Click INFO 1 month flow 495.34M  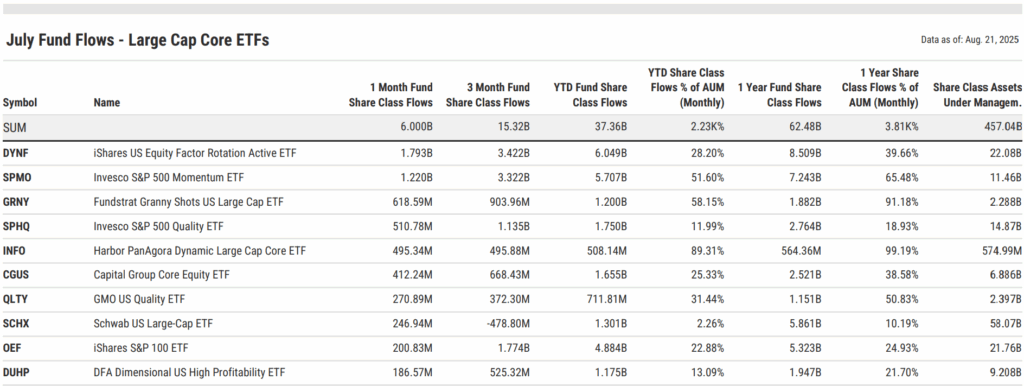point(413,251)
